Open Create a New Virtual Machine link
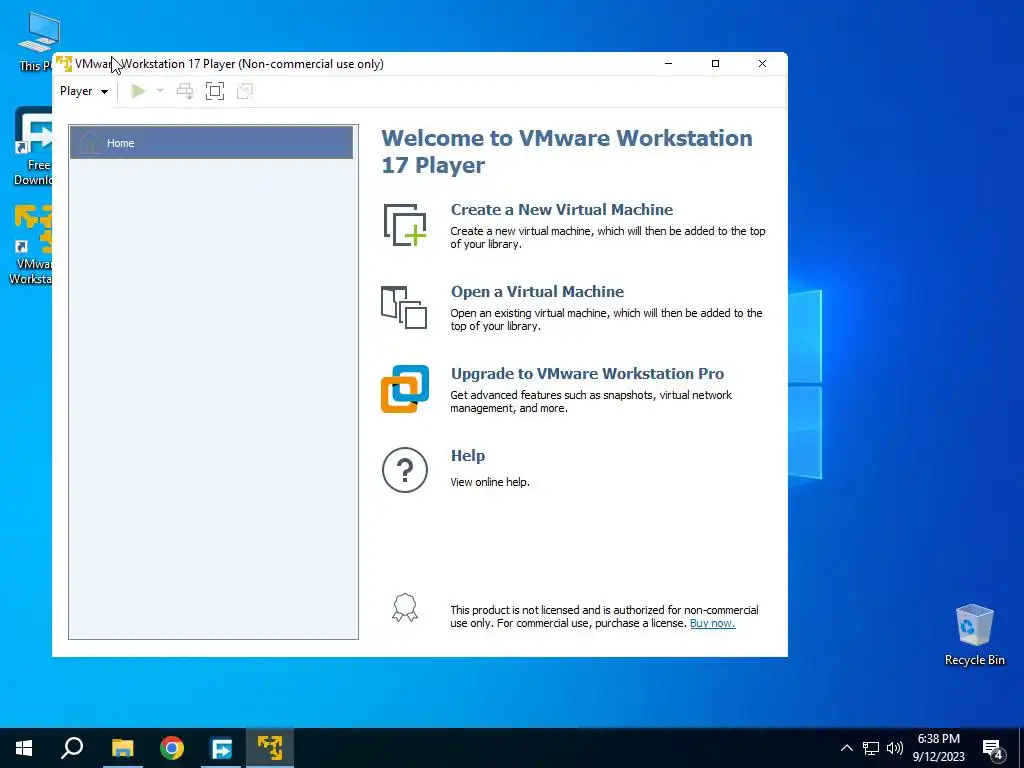 click(x=562, y=210)
